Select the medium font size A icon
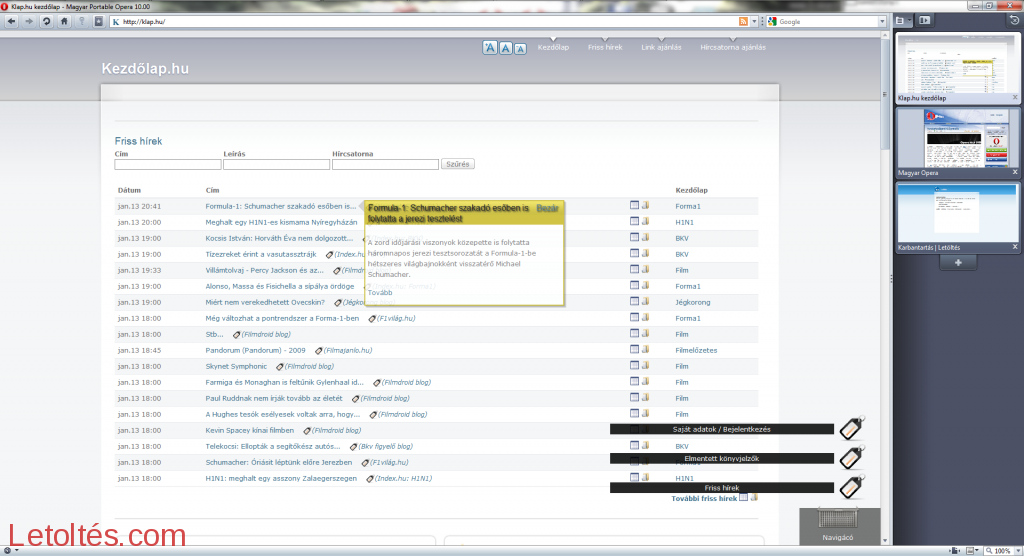1024x556 pixels. coord(505,48)
